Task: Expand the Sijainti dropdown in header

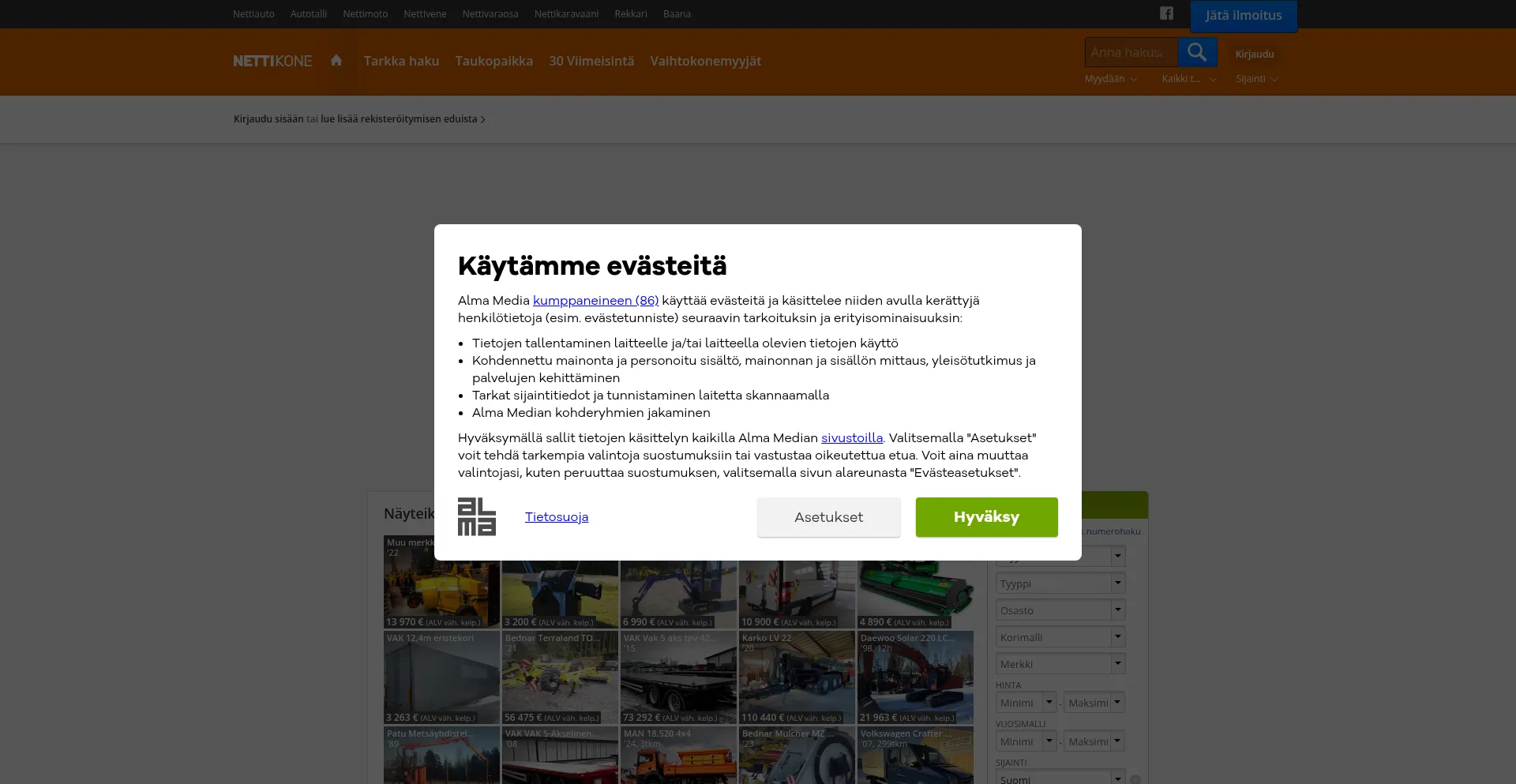Action: click(1256, 79)
